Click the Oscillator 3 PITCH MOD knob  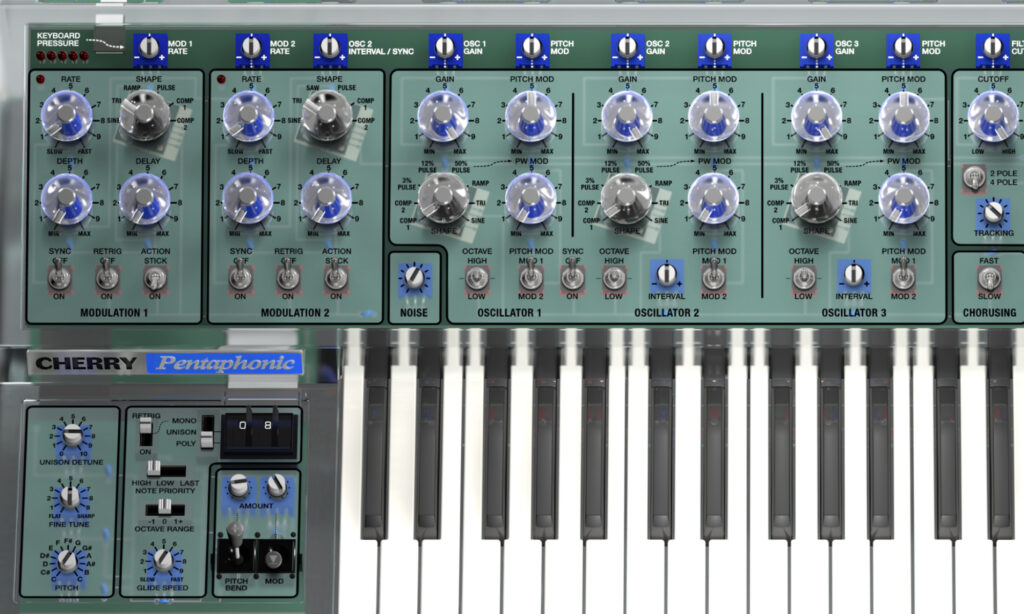[x=903, y=116]
